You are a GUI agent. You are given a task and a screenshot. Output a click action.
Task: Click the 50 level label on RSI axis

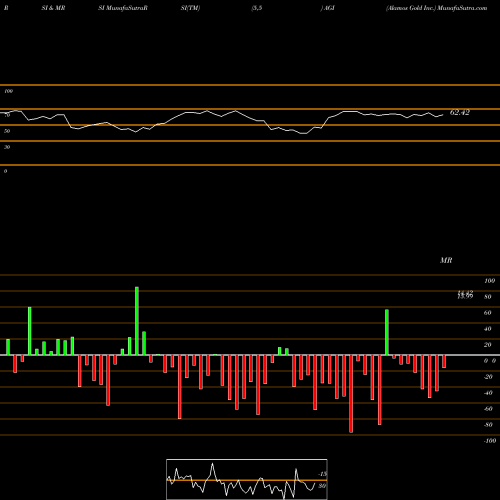click(x=7, y=131)
